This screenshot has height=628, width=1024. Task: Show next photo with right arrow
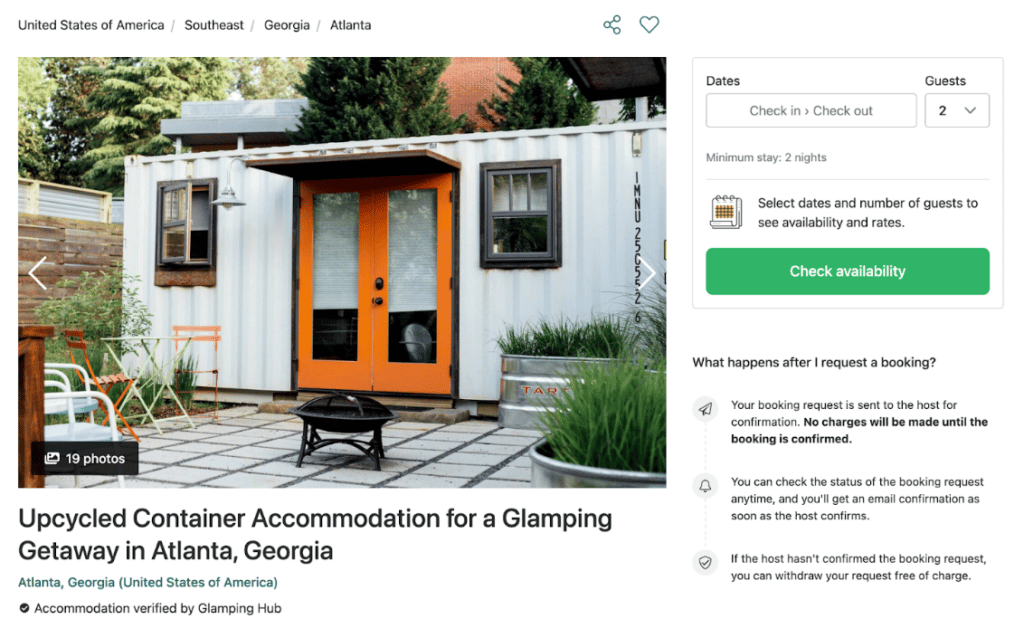coord(646,273)
